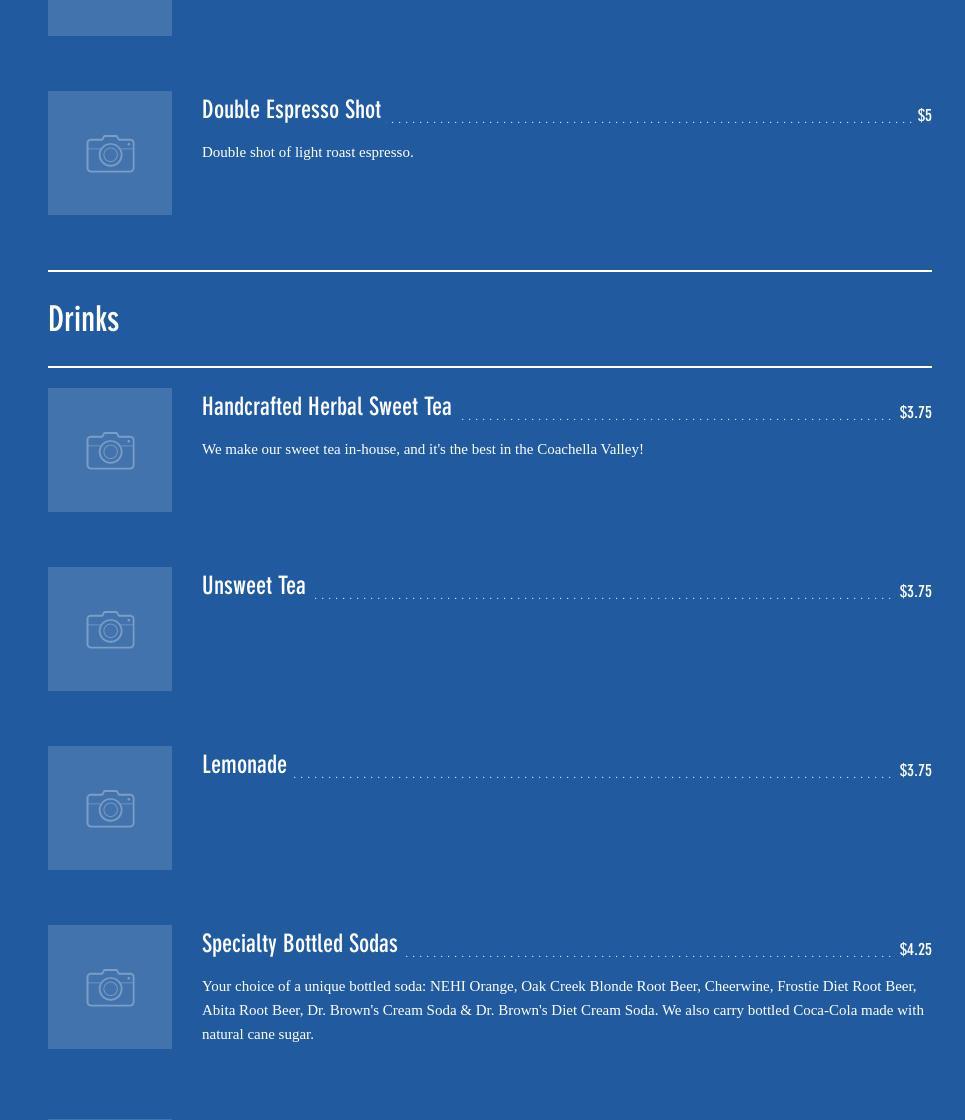
Task: Click the Drinks section heading
Action: (84, 319)
